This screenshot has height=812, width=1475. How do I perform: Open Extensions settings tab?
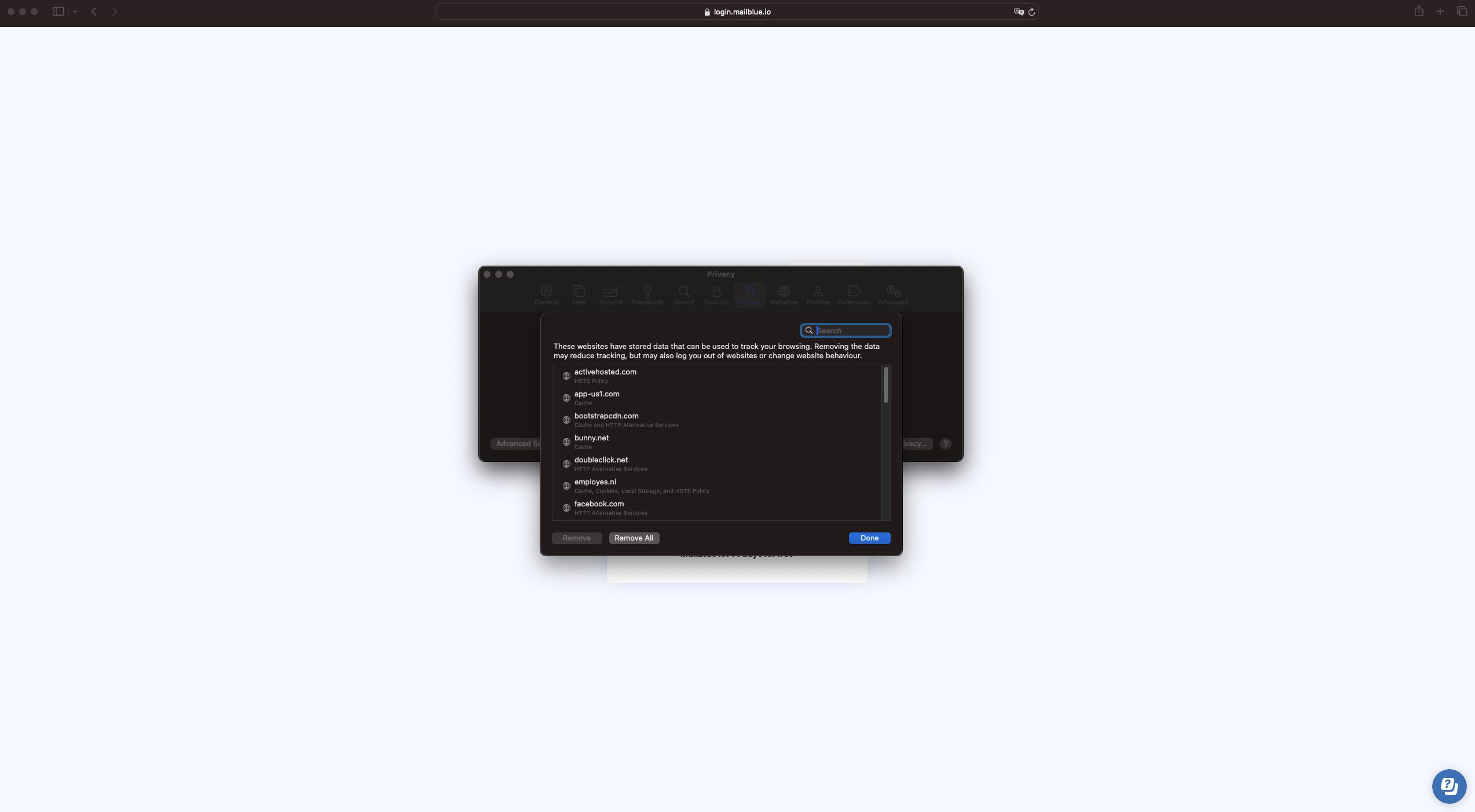(854, 295)
